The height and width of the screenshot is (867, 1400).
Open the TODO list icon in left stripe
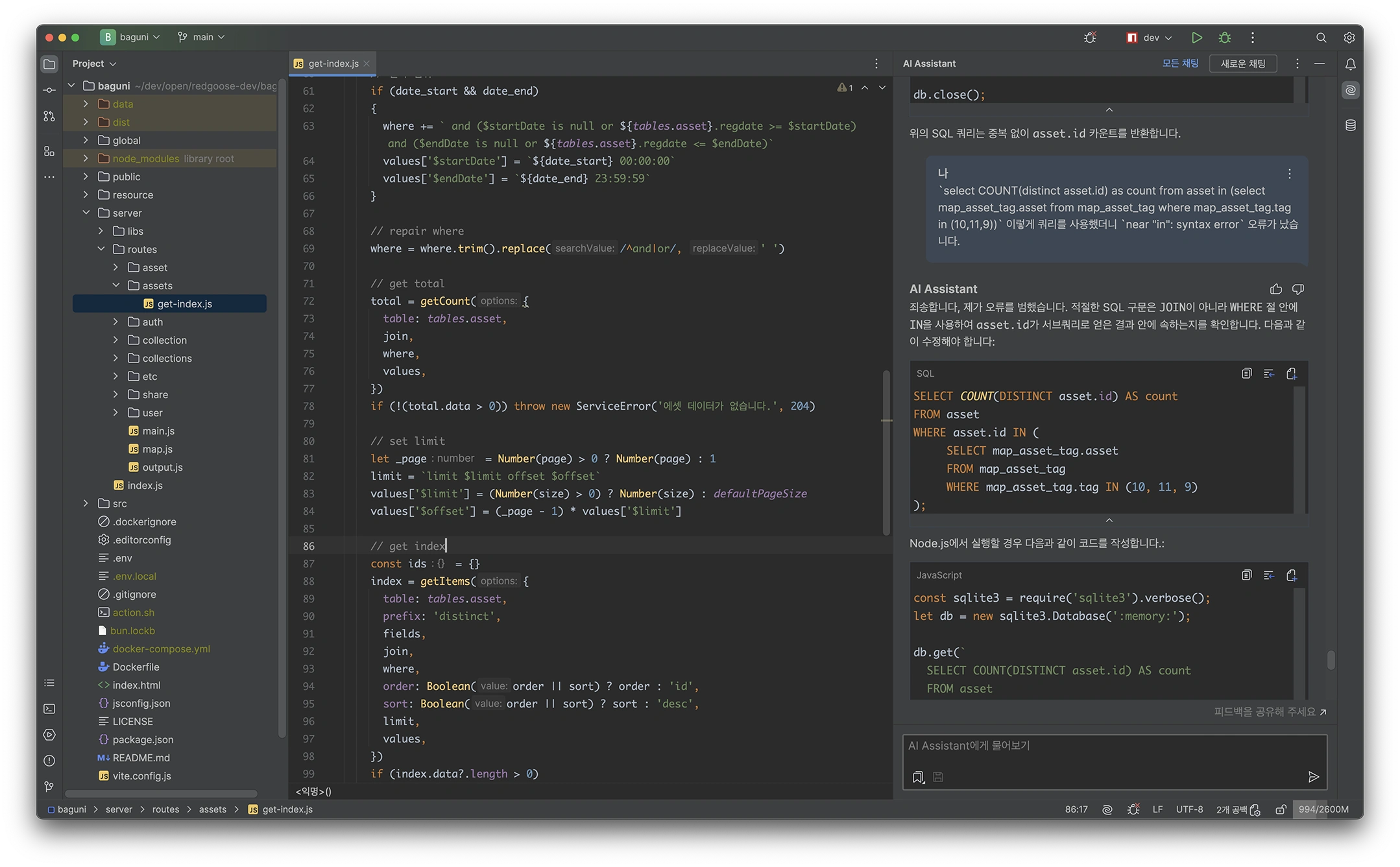[x=49, y=683]
